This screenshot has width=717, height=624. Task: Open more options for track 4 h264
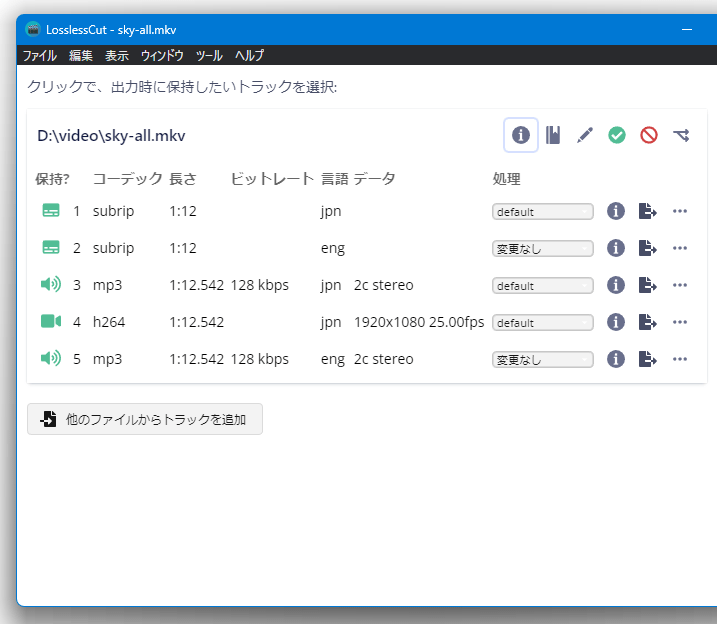click(x=680, y=322)
